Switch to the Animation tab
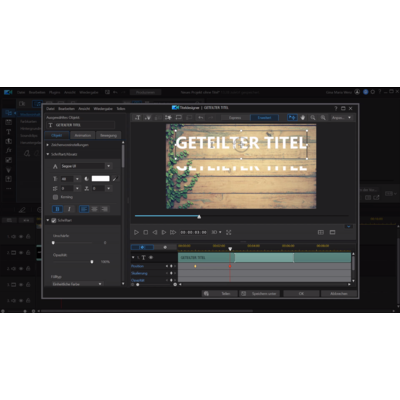 coord(83,135)
